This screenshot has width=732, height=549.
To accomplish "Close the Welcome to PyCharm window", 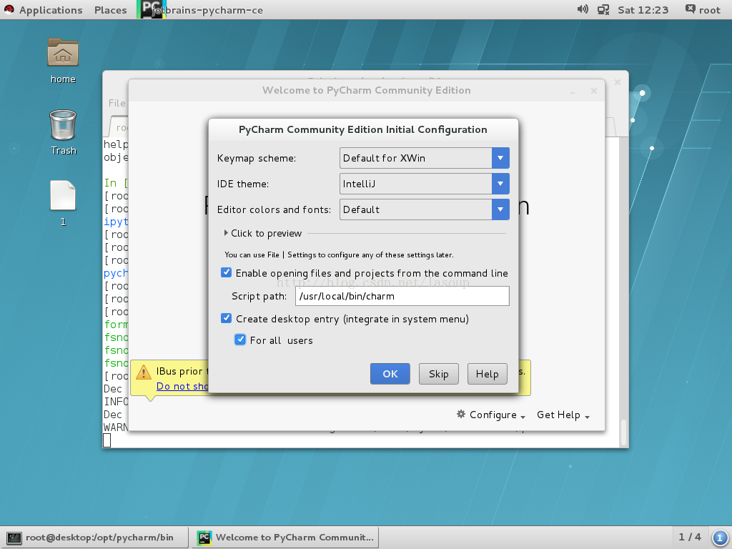I will 594,91.
